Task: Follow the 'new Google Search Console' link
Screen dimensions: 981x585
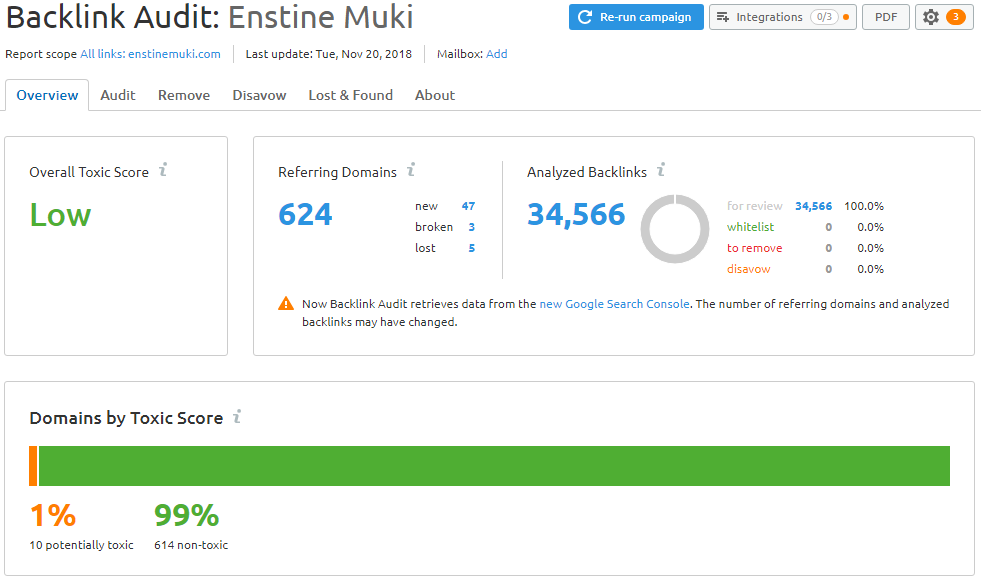Action: [x=614, y=304]
